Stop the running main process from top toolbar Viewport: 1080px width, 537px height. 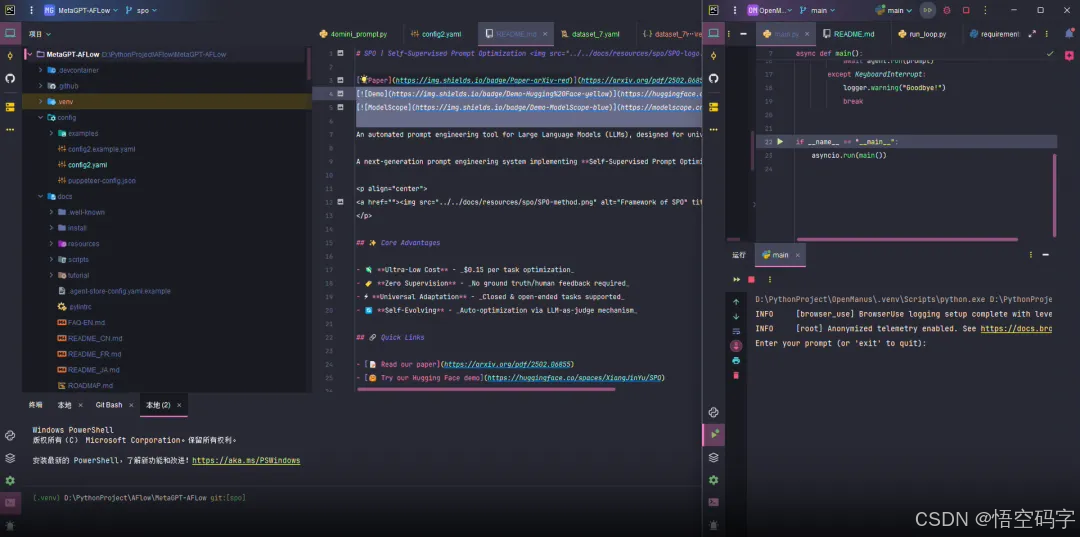tap(966, 10)
